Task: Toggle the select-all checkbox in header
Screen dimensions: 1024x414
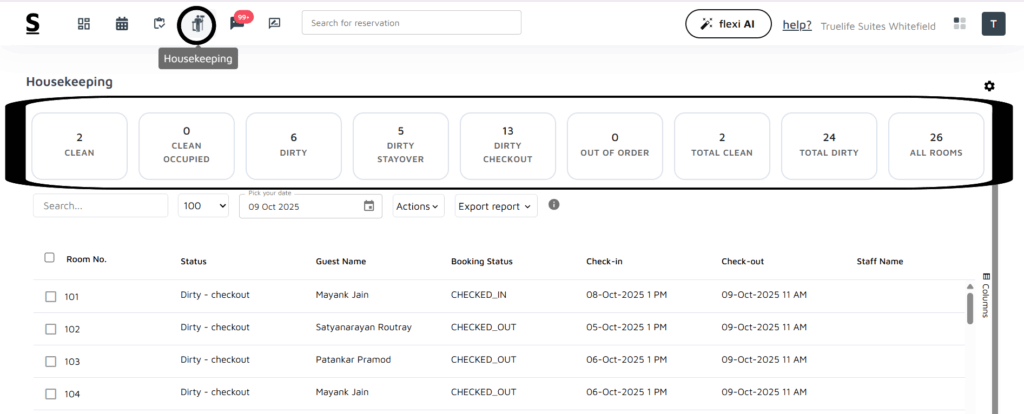Action: pos(50,258)
